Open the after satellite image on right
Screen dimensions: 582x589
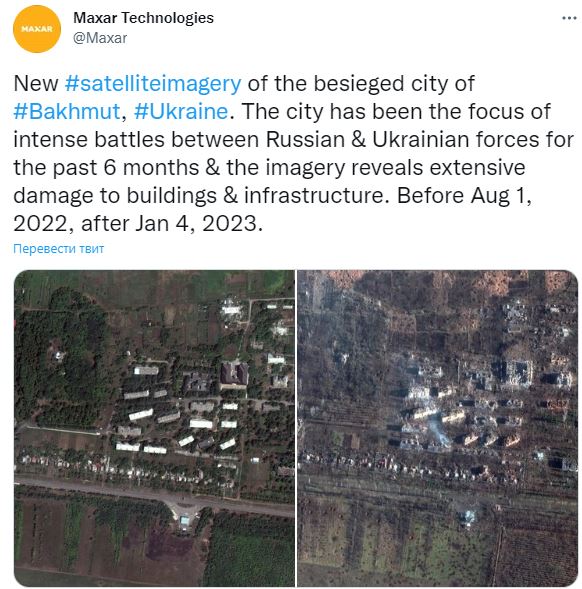pyautogui.click(x=437, y=428)
